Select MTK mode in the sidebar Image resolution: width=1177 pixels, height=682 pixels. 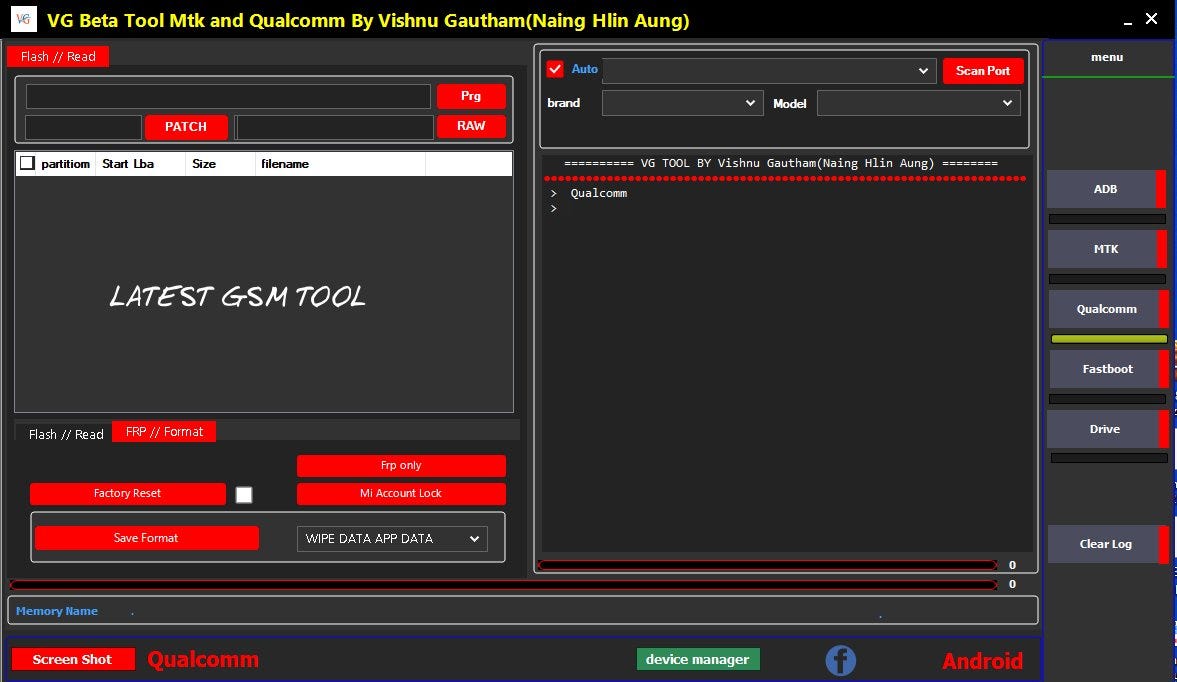[1106, 249]
